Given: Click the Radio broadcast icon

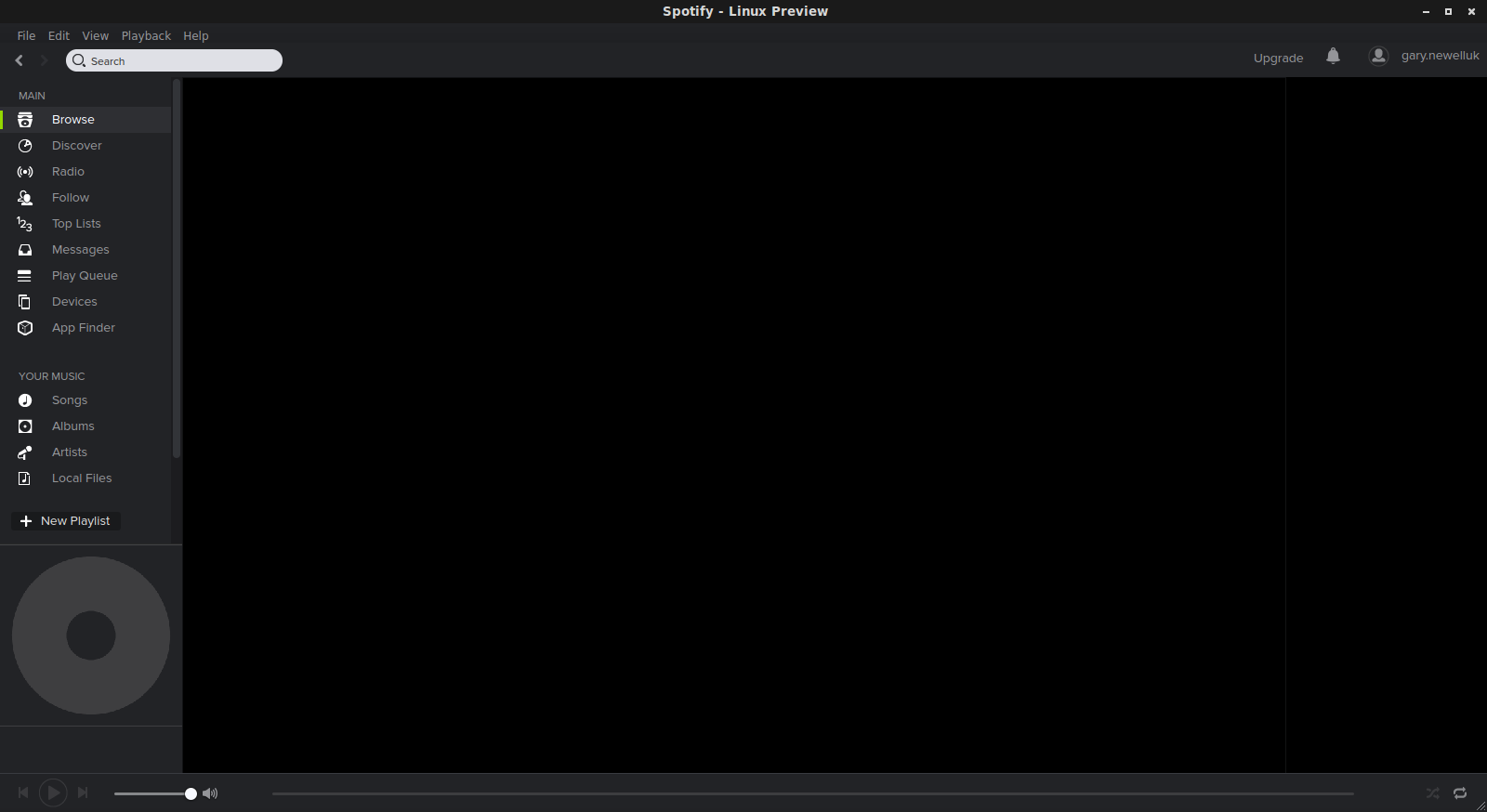Looking at the screenshot, I should pos(25,172).
